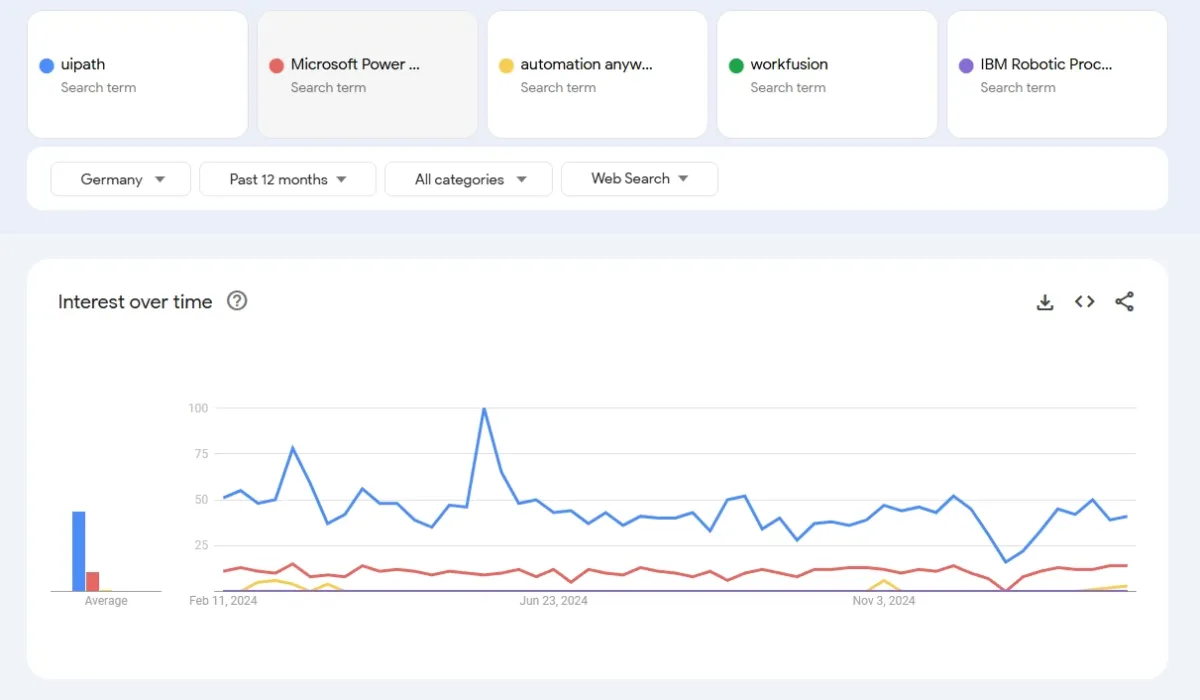Viewport: 1200px width, 700px height.
Task: Click the Feb 11, 2024 axis label
Action: tap(223, 601)
